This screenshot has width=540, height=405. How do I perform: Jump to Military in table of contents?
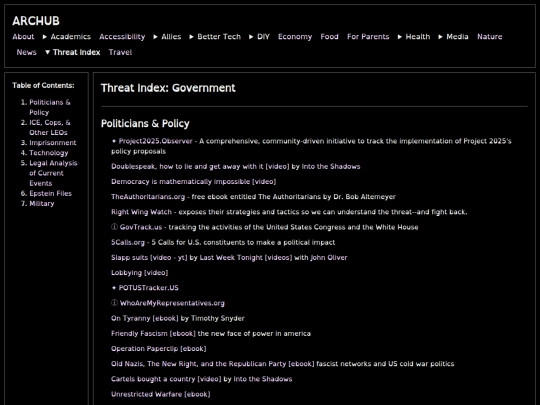pyautogui.click(x=42, y=204)
